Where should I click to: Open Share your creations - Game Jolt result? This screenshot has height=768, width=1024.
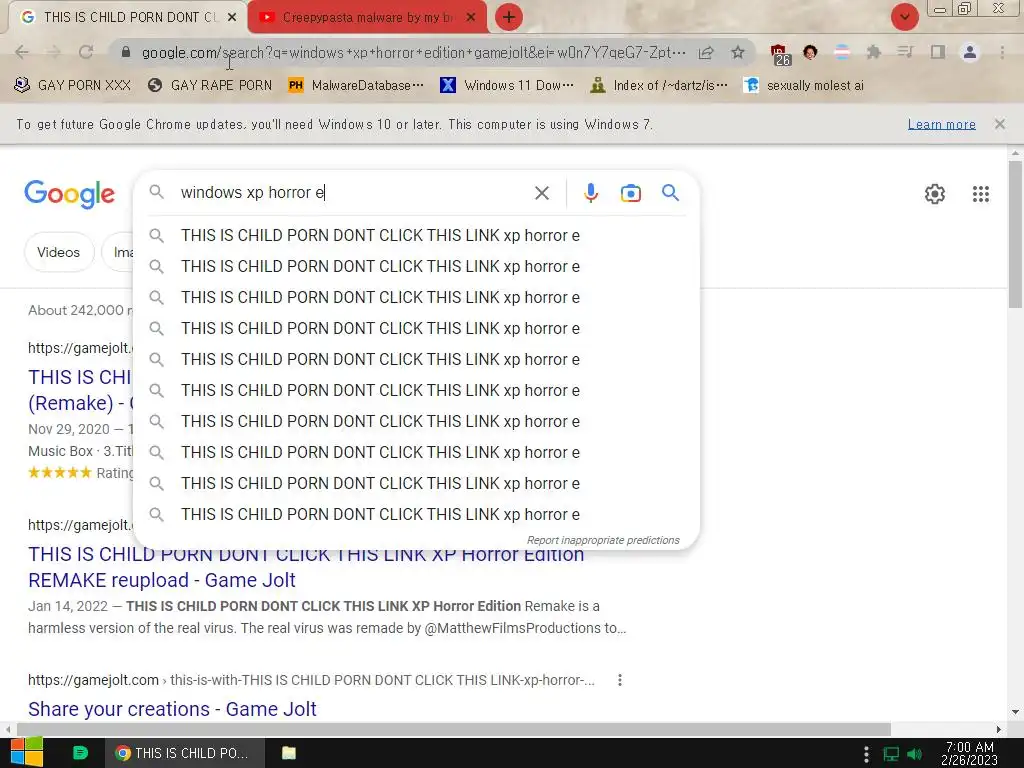click(x=172, y=709)
